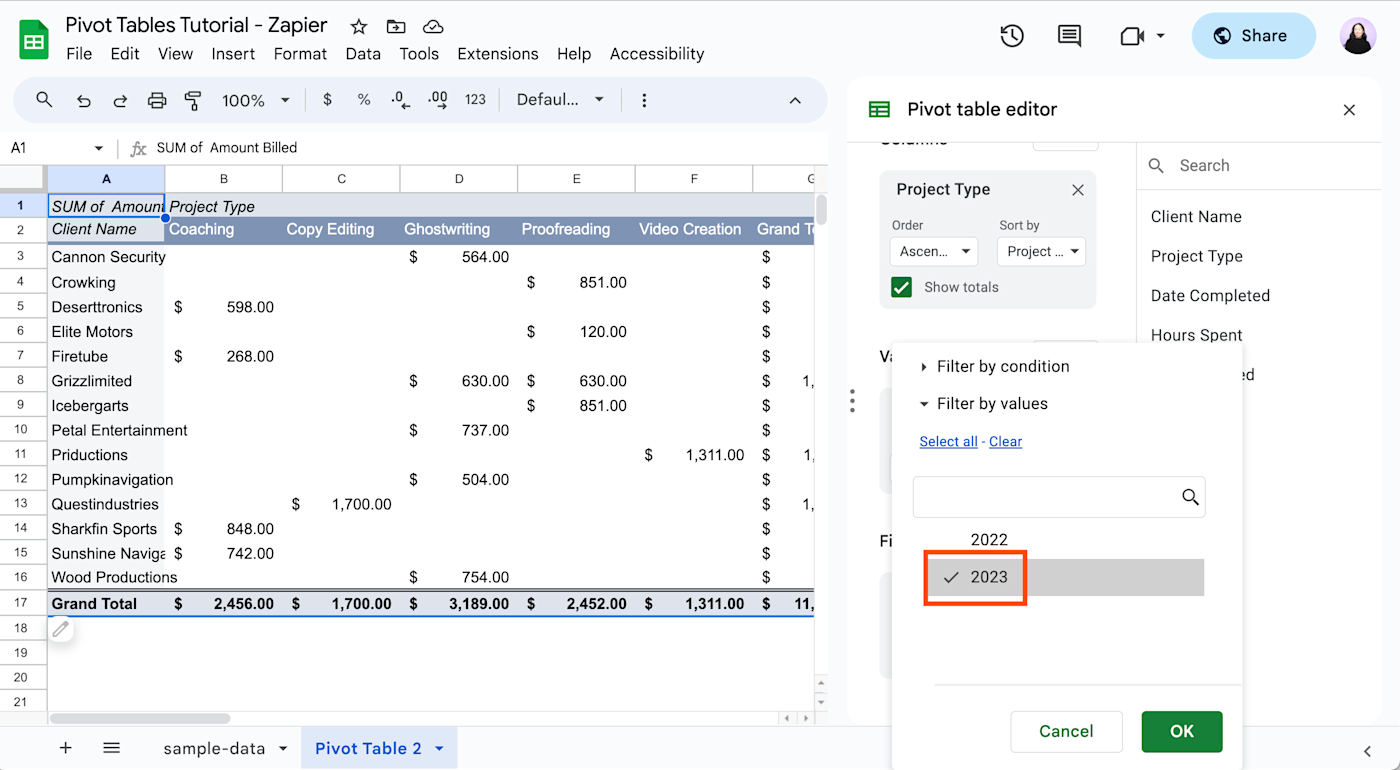Screen dimensions: 1400x770
Task: Open the all sheets list icon
Action: [111, 748]
